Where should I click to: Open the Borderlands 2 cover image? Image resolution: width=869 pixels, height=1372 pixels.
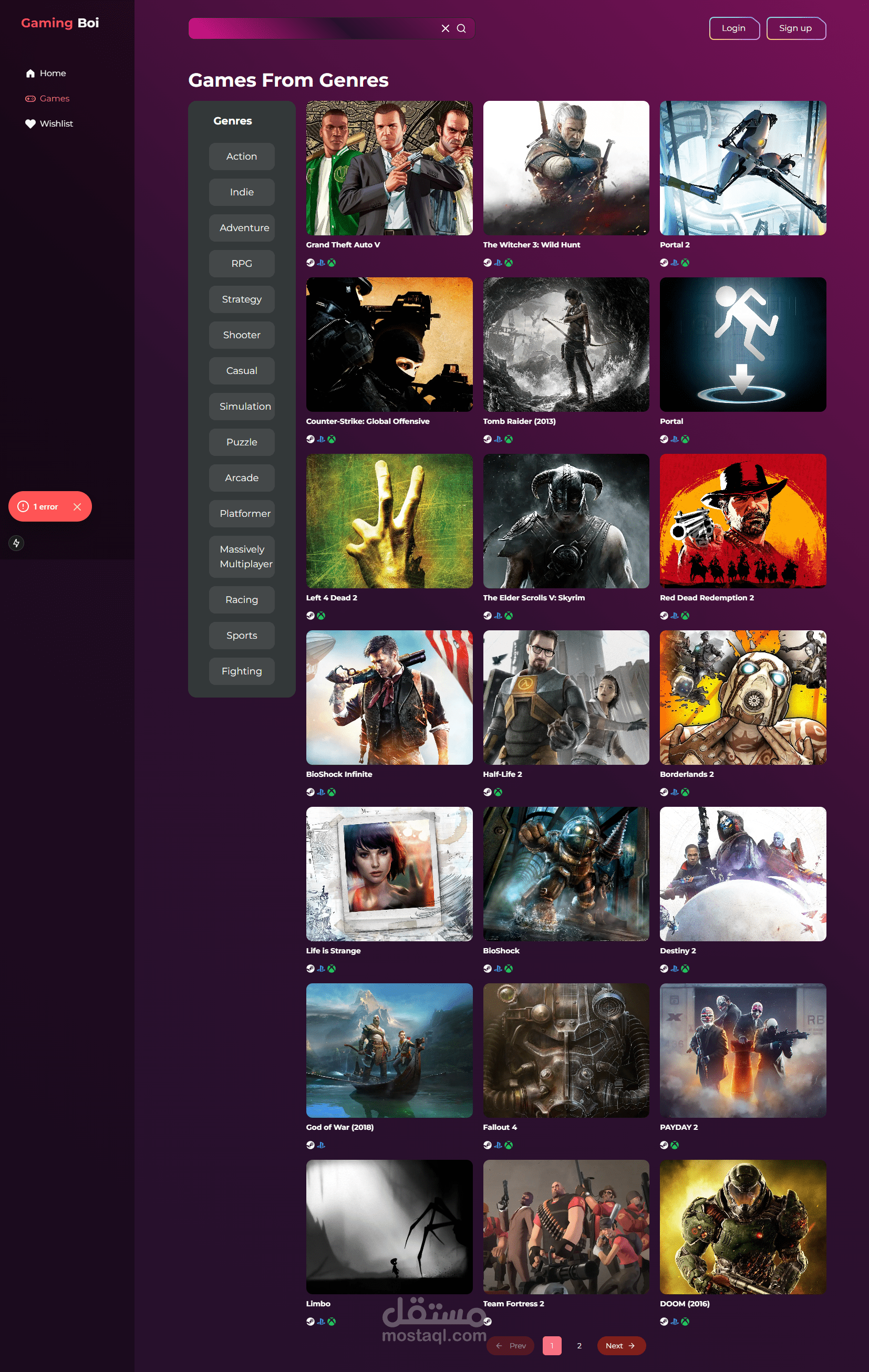click(742, 698)
